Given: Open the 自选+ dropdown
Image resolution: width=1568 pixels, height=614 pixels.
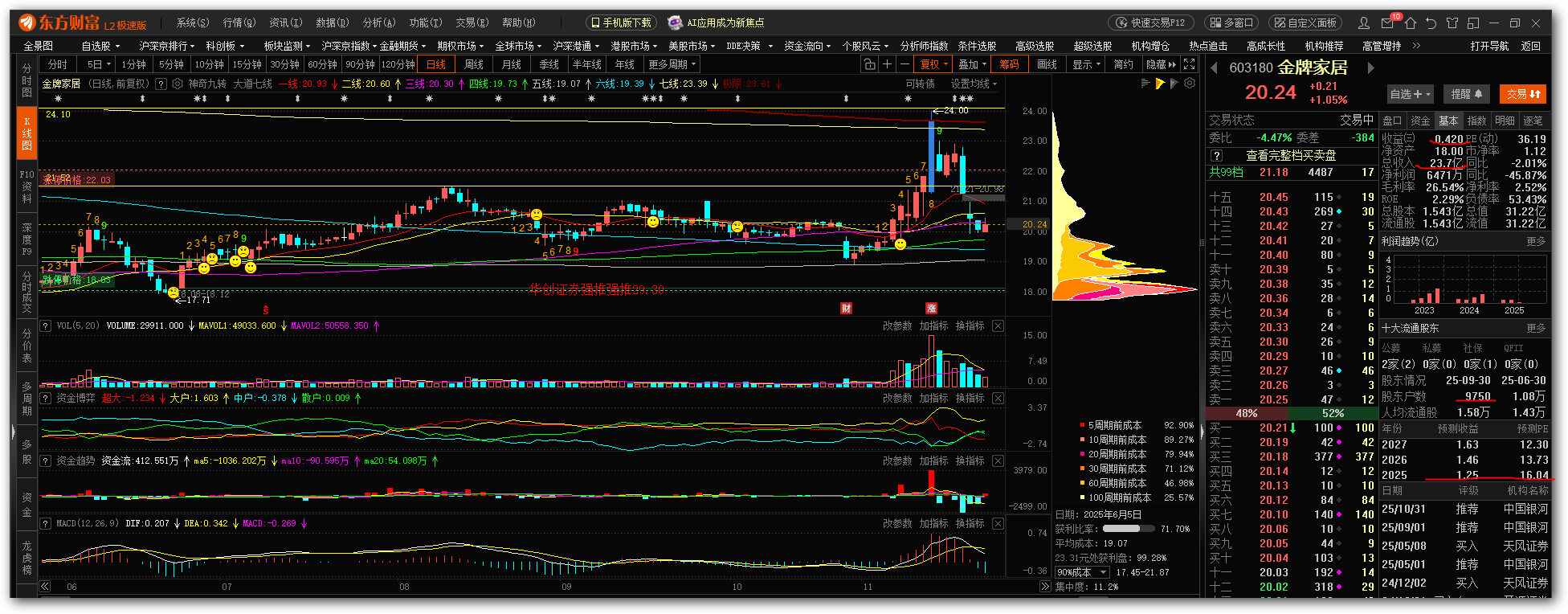Looking at the screenshot, I should [1411, 94].
